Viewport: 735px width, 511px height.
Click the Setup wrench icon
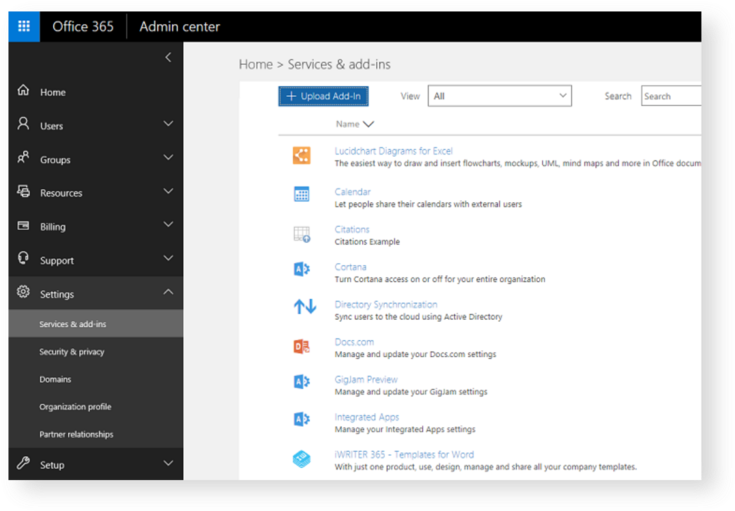[x=23, y=463]
